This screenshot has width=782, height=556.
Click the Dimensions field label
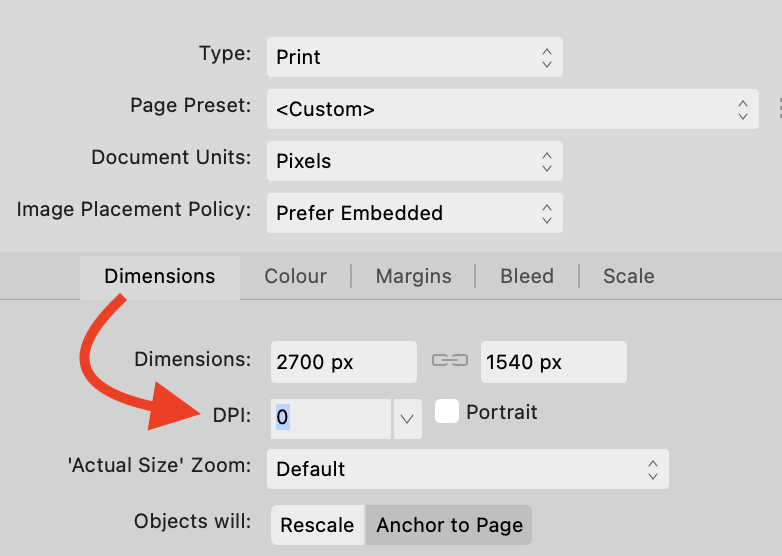(x=193, y=359)
